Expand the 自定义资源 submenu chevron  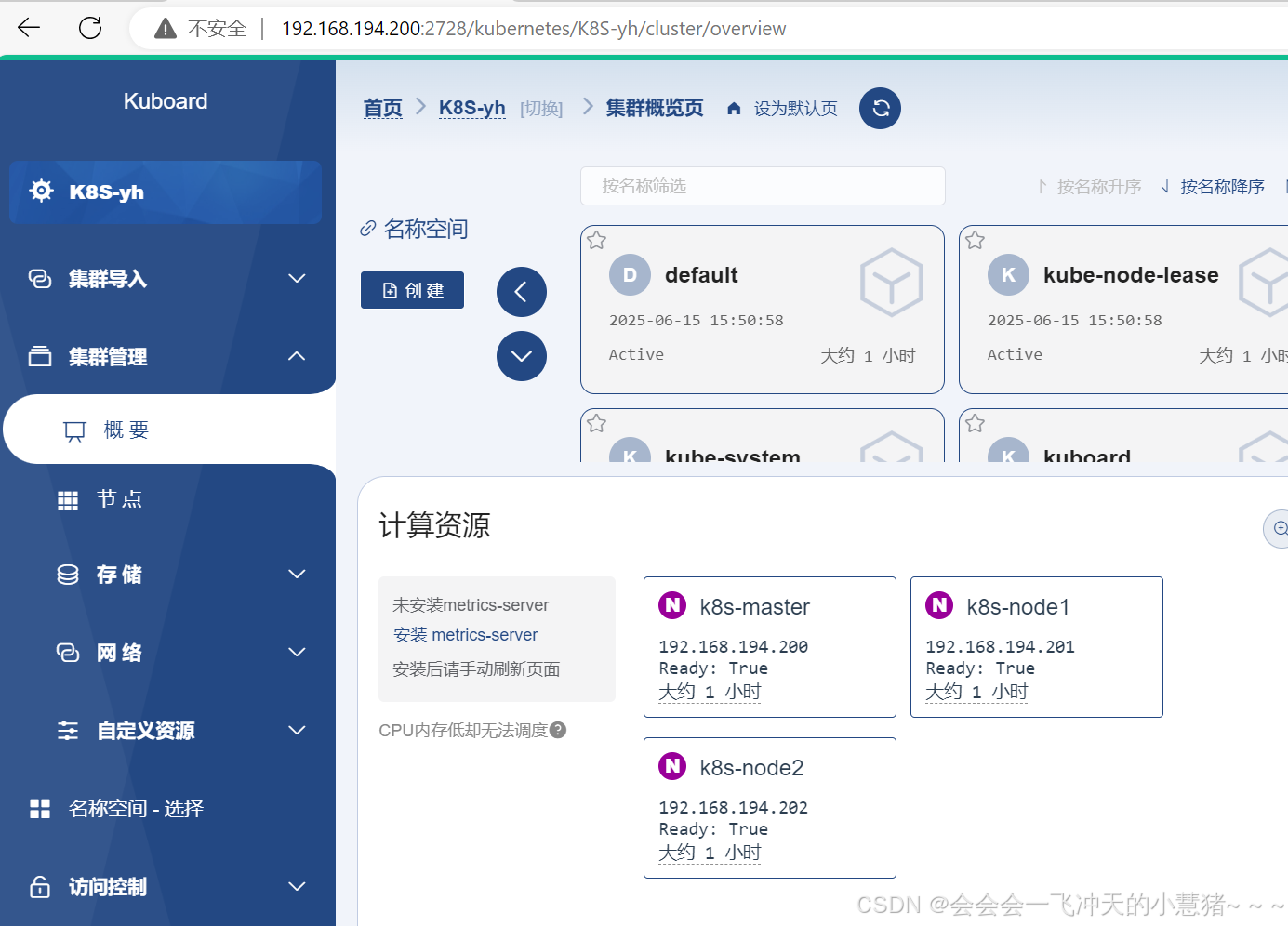297,730
